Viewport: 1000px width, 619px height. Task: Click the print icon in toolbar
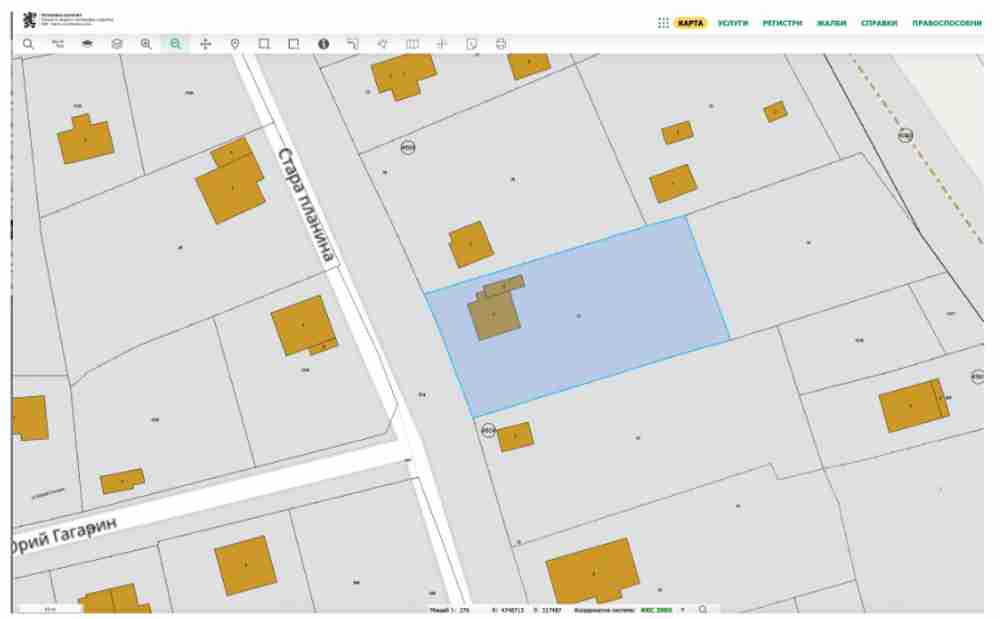point(501,44)
